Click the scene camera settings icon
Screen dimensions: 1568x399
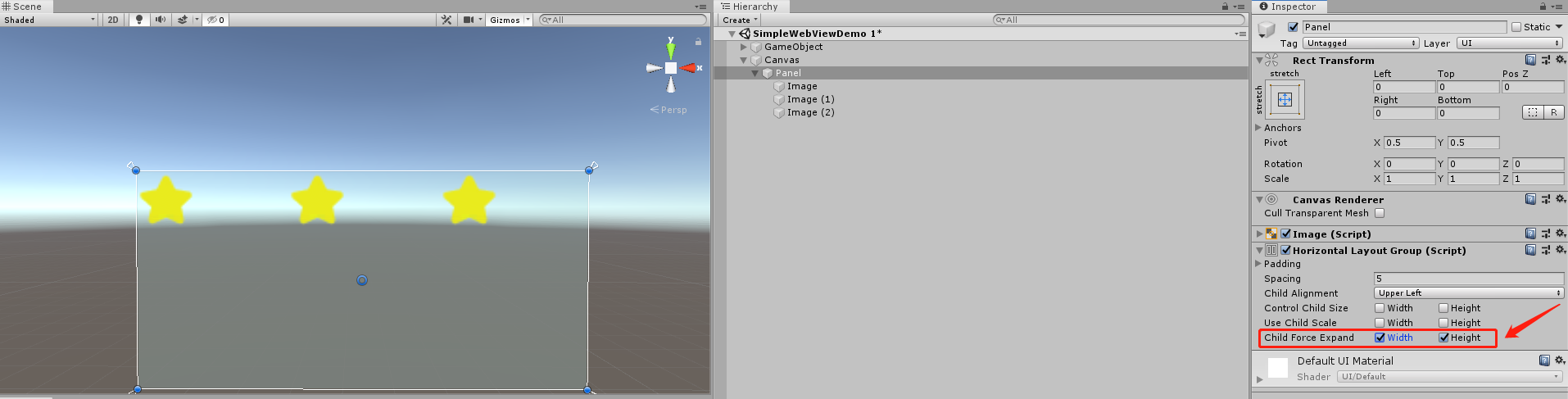tap(469, 20)
